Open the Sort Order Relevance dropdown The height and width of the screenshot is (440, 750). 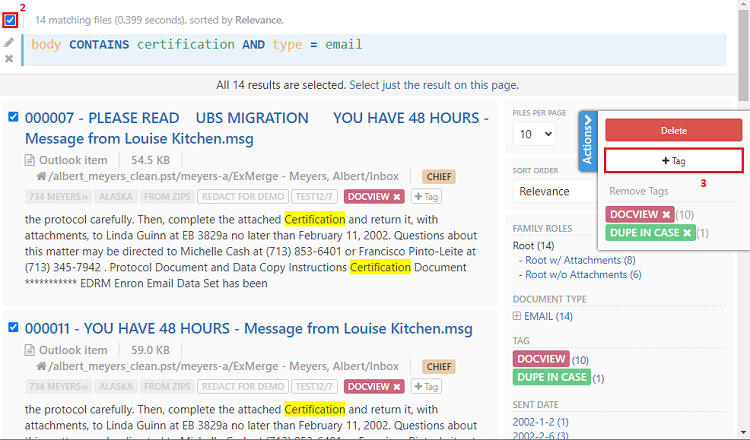click(555, 191)
